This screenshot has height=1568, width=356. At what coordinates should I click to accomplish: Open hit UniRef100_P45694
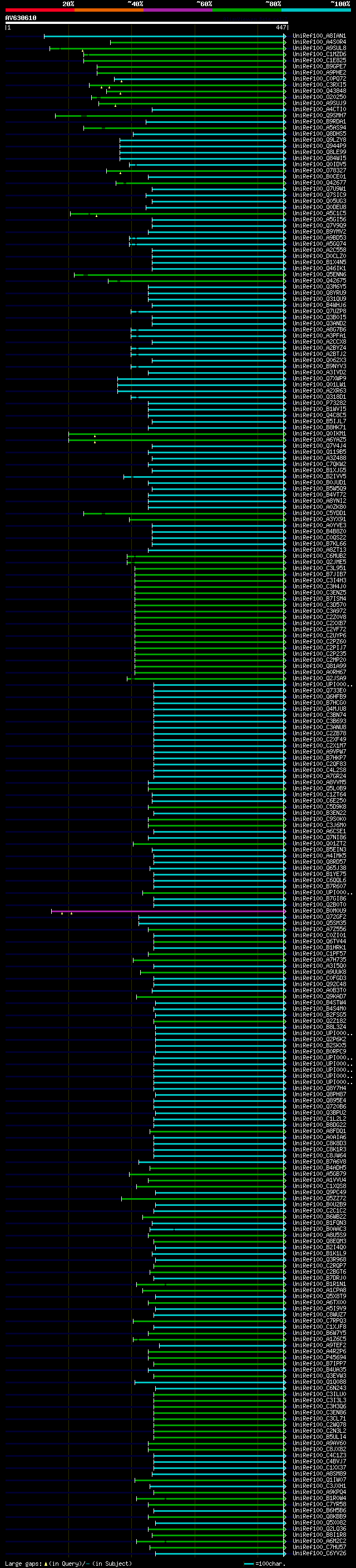[319, 1358]
